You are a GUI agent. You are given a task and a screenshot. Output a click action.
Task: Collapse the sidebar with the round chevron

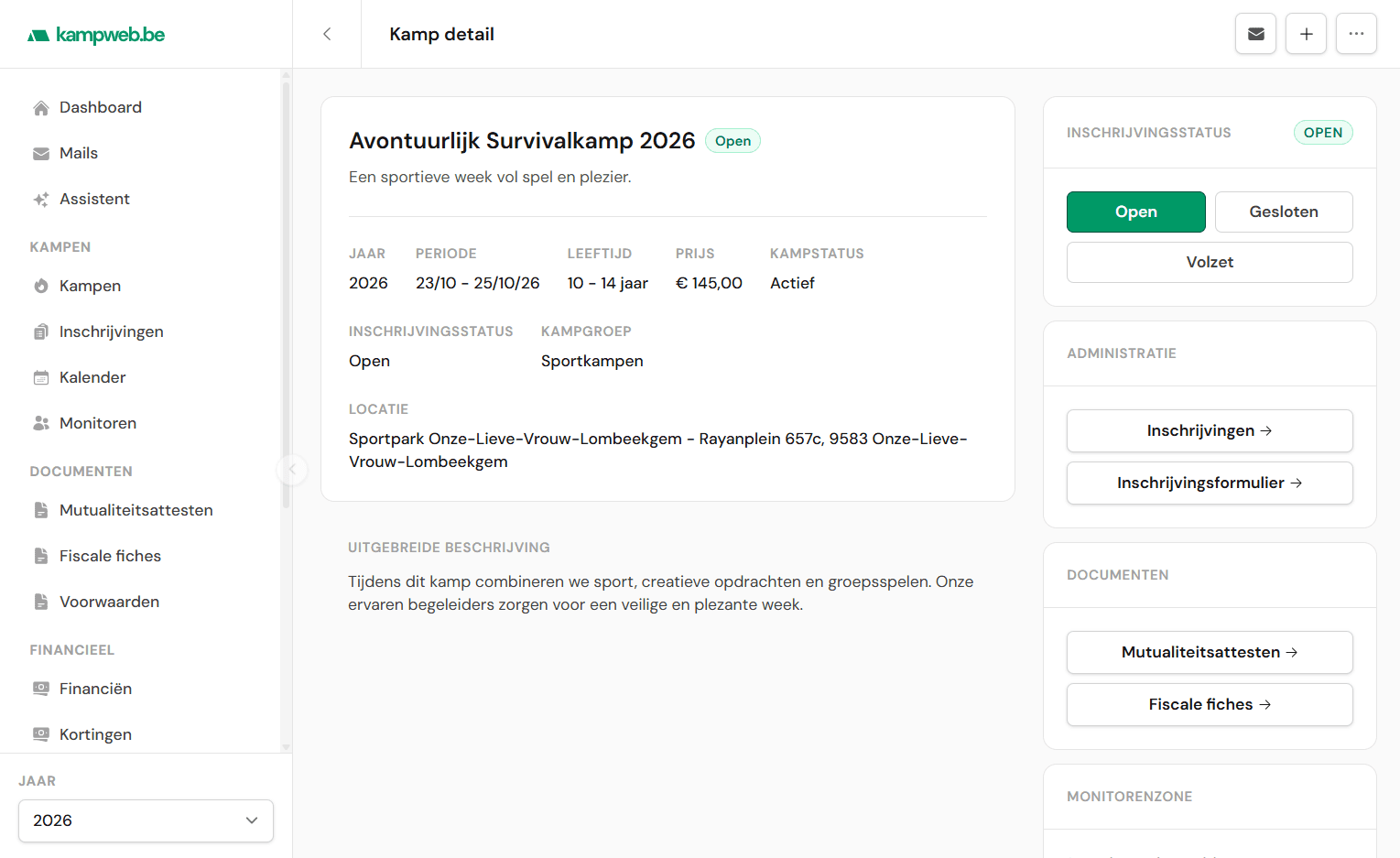point(292,470)
